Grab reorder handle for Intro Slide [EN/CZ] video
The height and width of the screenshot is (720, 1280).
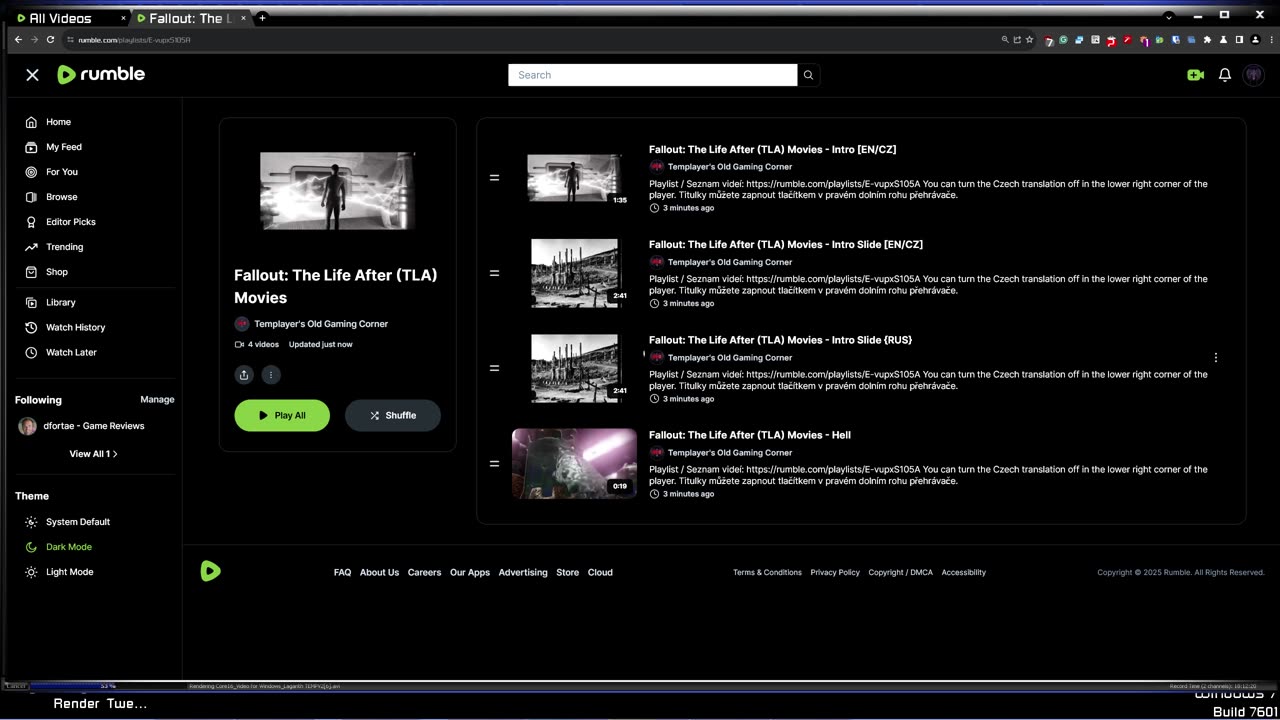click(494, 273)
